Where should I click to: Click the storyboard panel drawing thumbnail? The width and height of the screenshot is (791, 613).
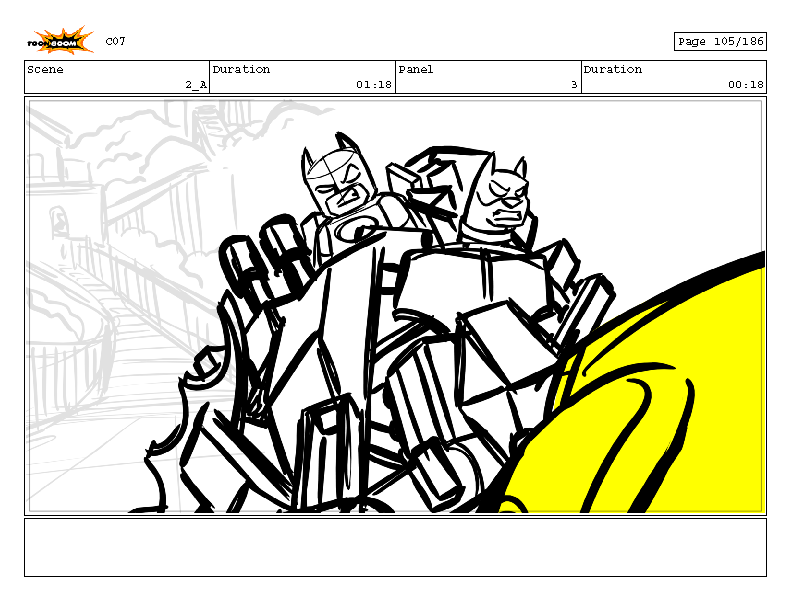coord(396,306)
